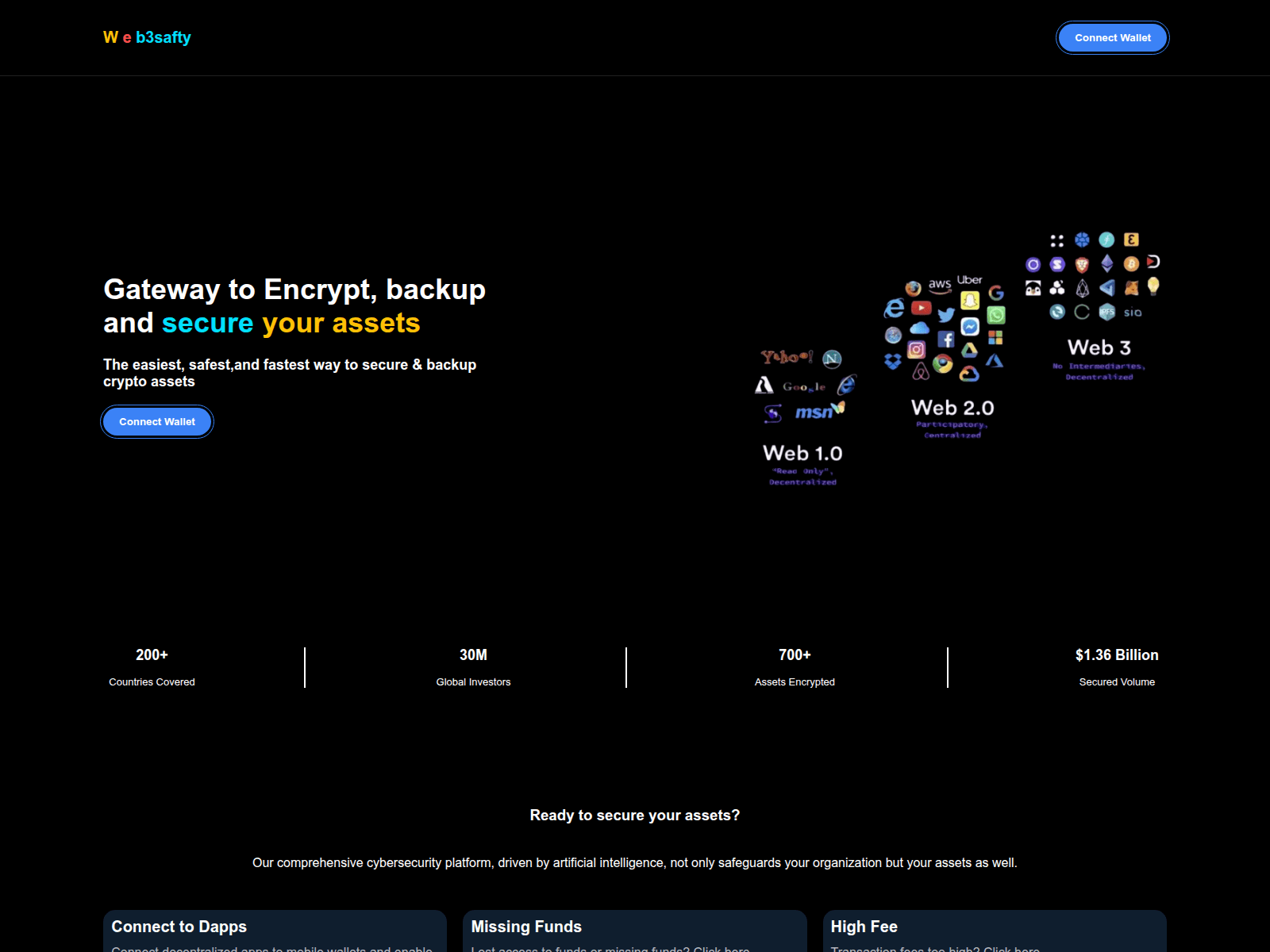Click the Firefox icon next to aws

tap(913, 288)
